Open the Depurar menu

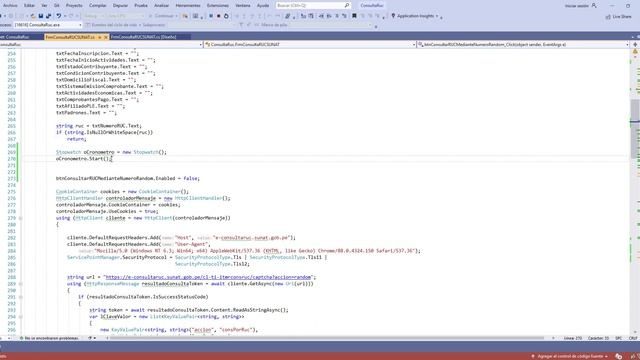tap(120, 6)
